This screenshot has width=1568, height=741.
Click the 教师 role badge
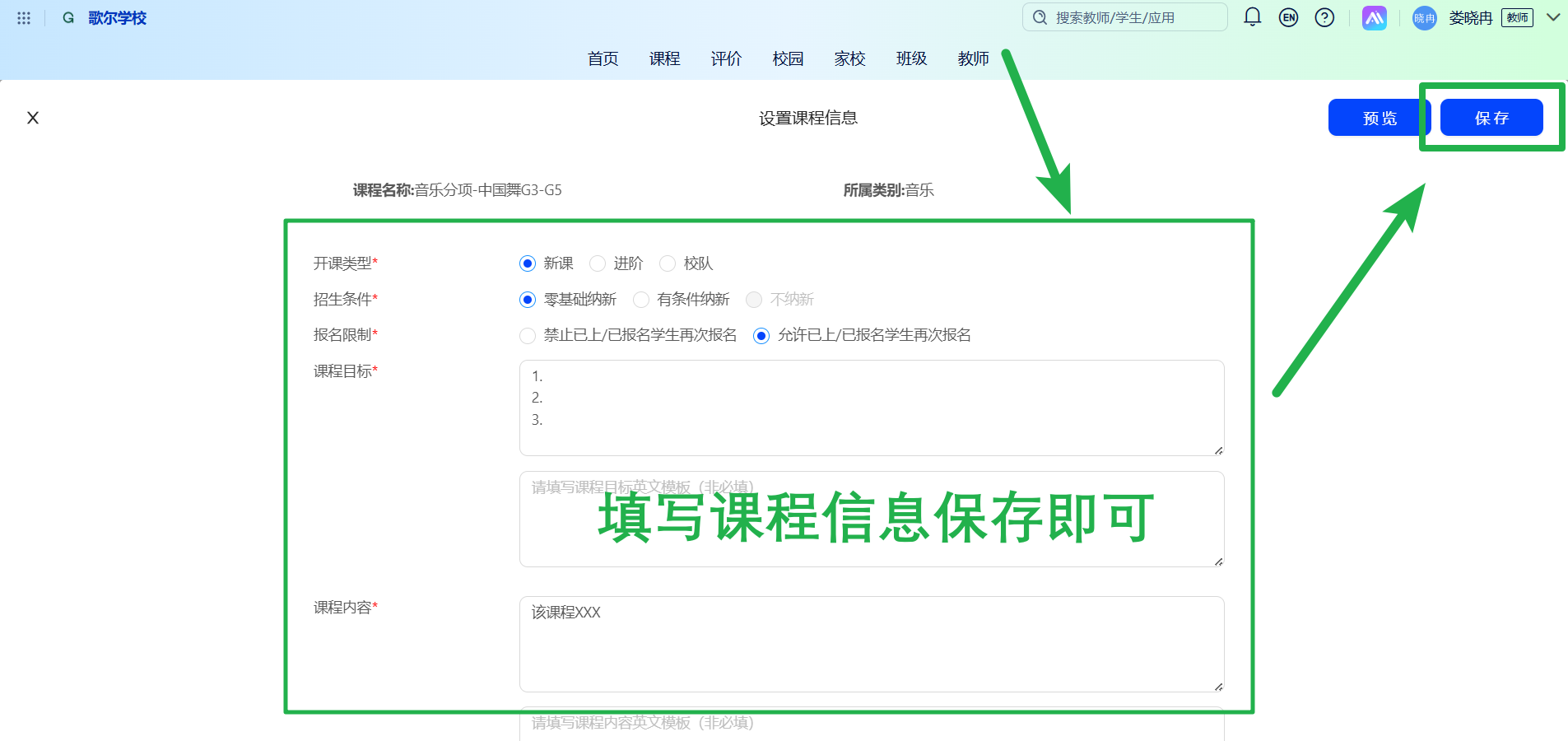1517,18
